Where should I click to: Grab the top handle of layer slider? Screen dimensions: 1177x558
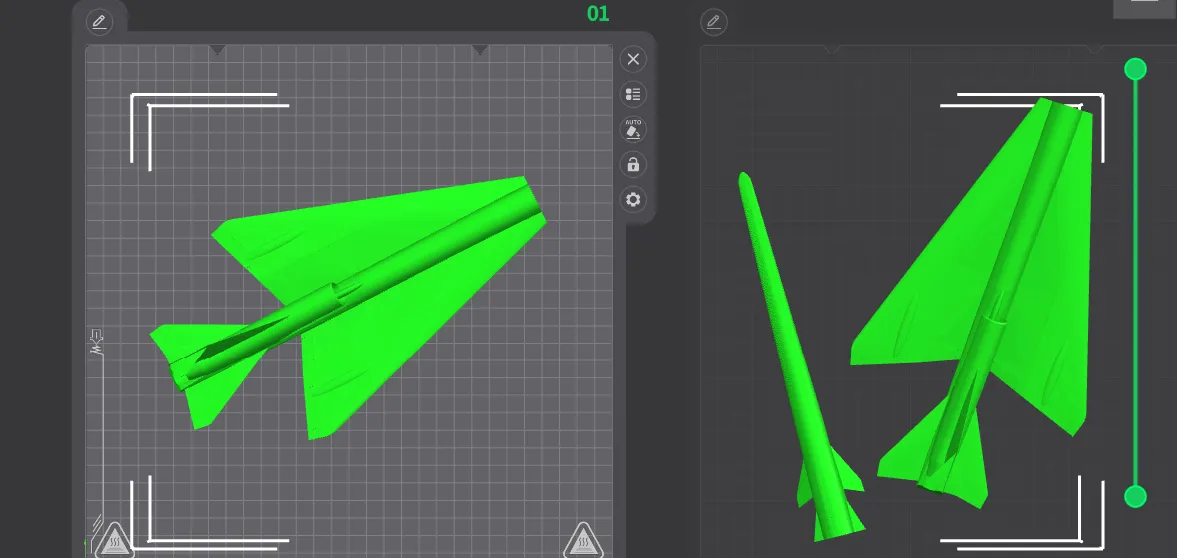(x=1135, y=69)
